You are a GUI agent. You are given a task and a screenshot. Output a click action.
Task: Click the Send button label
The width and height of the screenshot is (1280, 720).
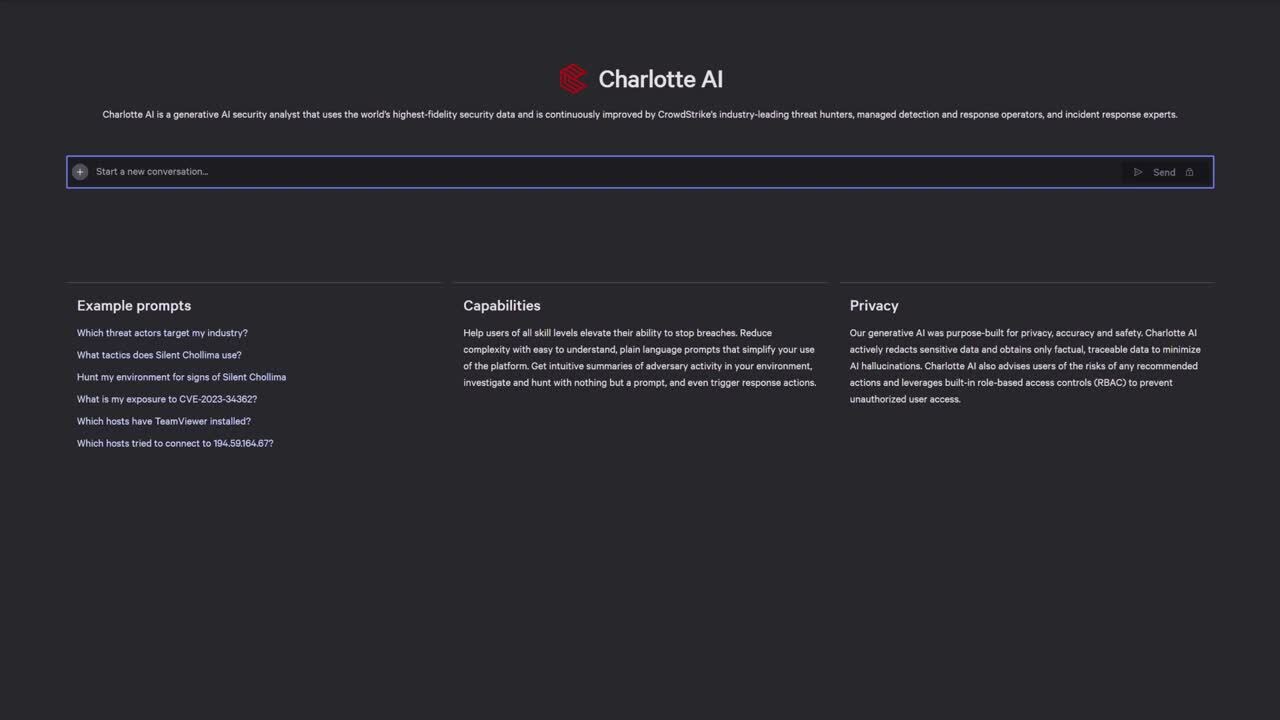1164,172
